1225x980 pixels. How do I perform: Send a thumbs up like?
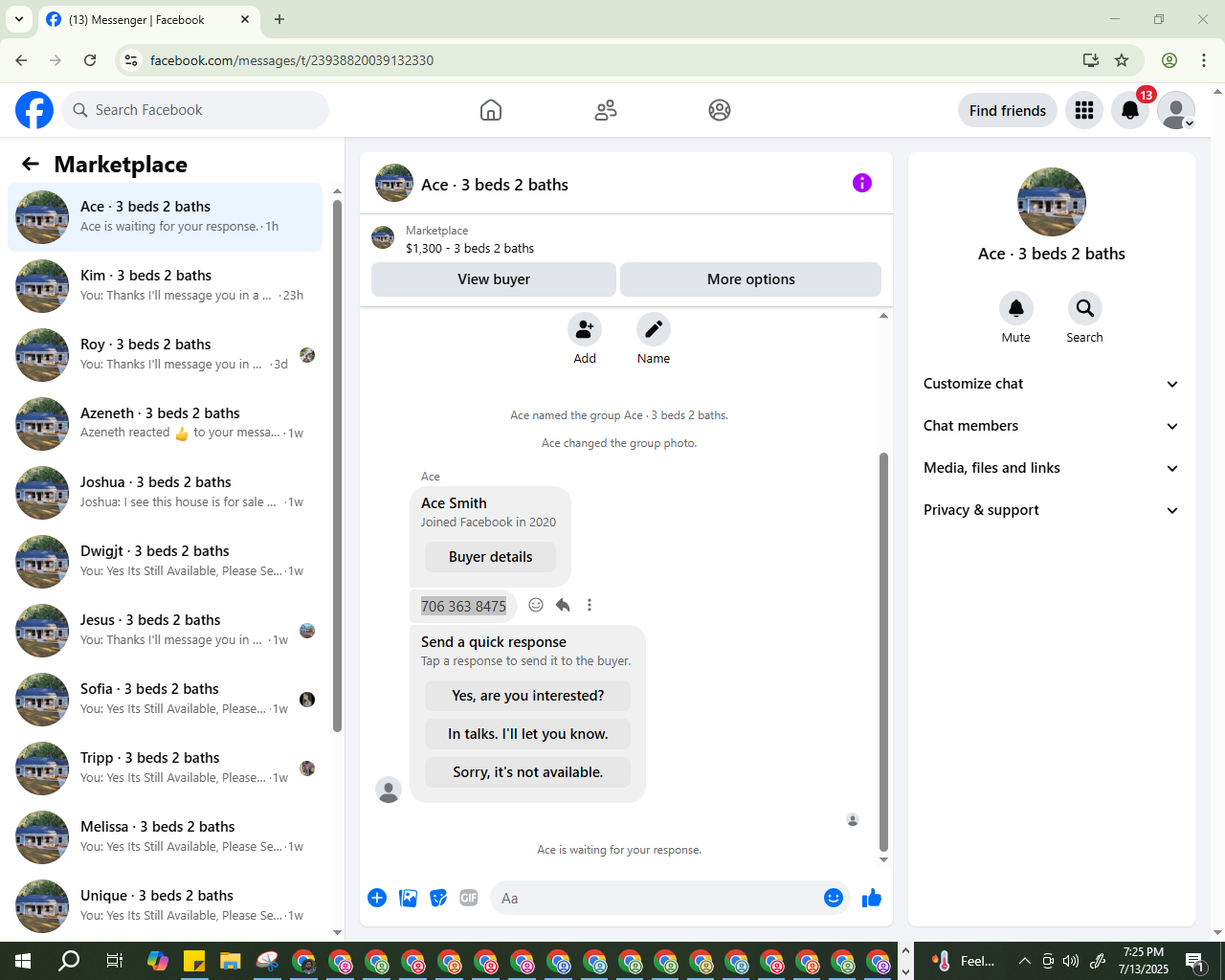[x=872, y=898]
